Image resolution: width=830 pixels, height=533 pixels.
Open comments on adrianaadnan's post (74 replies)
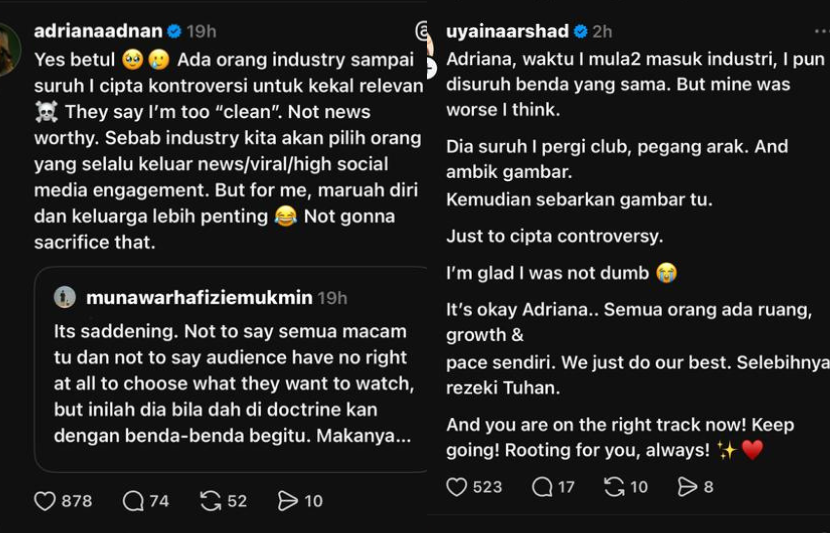[133, 501]
